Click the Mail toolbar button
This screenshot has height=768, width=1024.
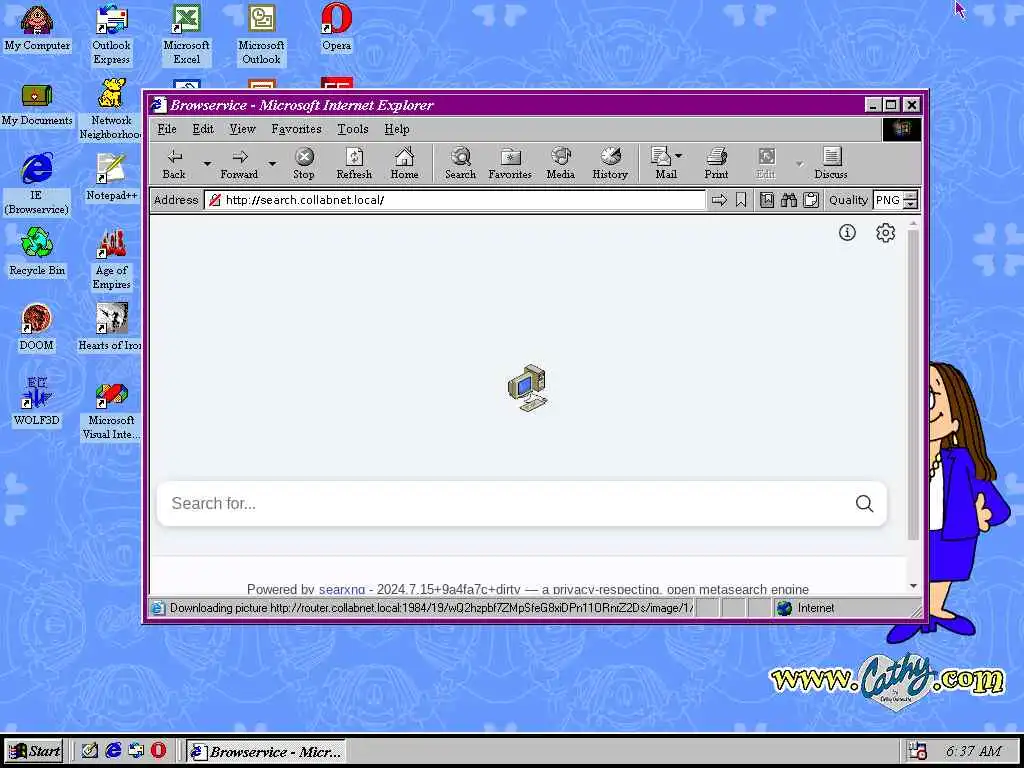coord(663,163)
